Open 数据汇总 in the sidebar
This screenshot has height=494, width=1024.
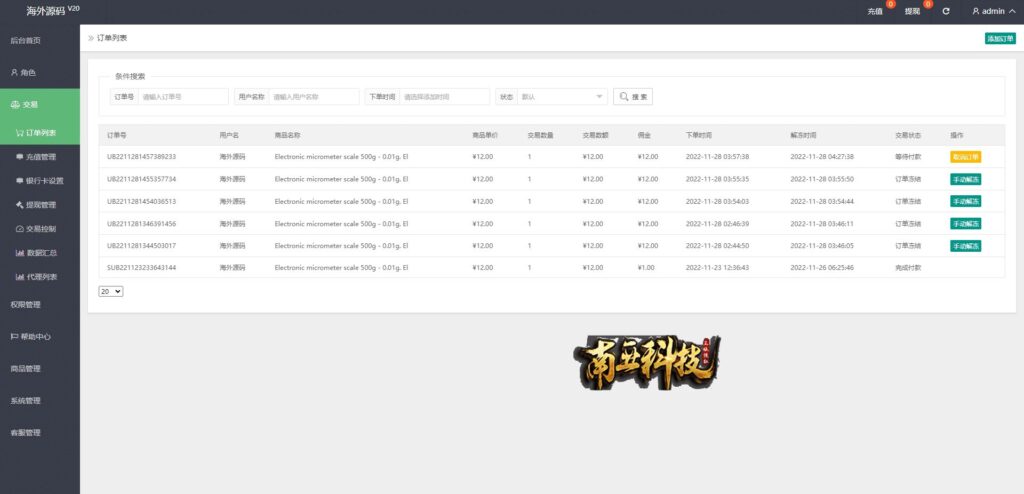(x=40, y=252)
